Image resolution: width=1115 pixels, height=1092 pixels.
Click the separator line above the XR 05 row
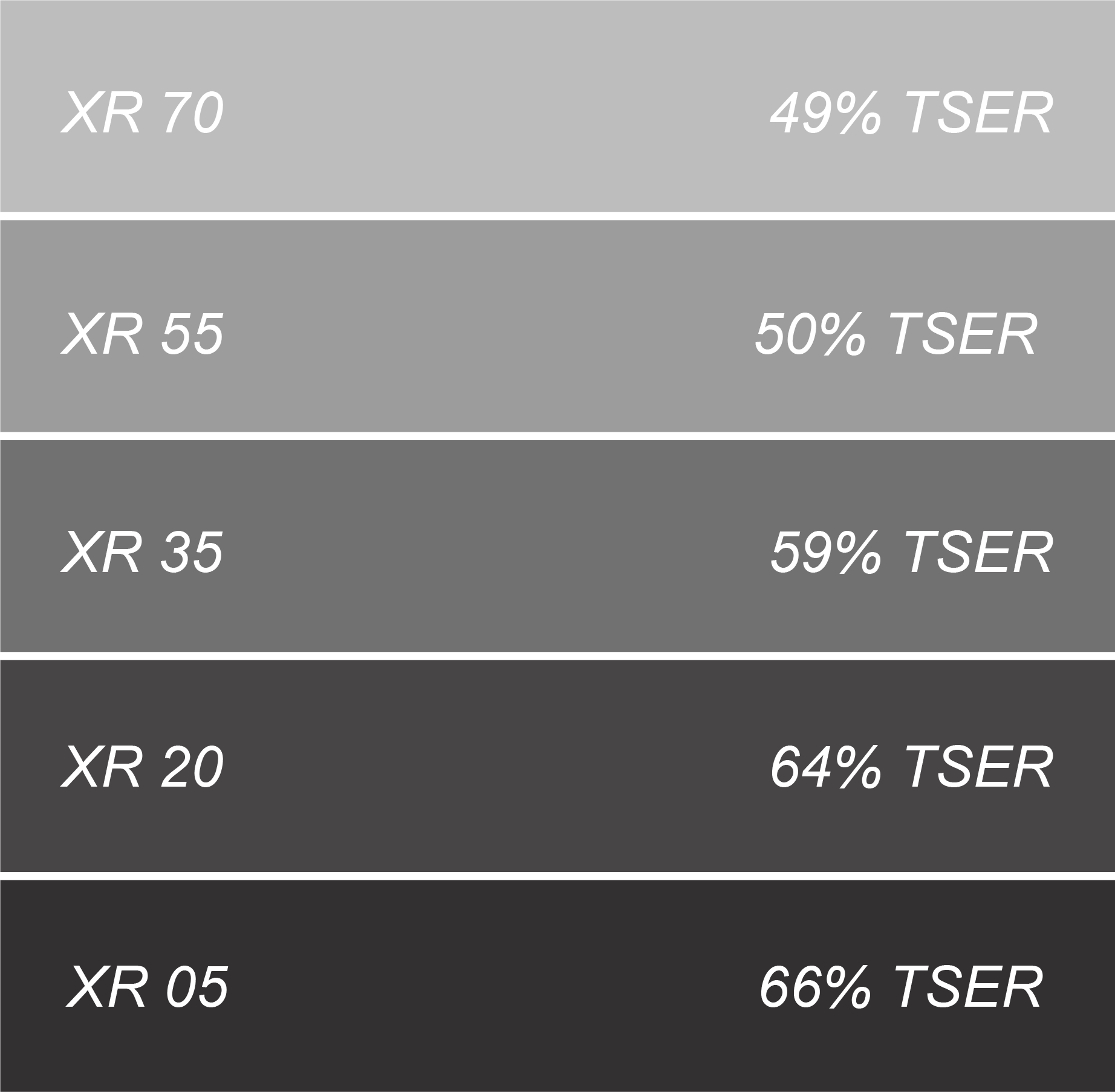(x=557, y=876)
